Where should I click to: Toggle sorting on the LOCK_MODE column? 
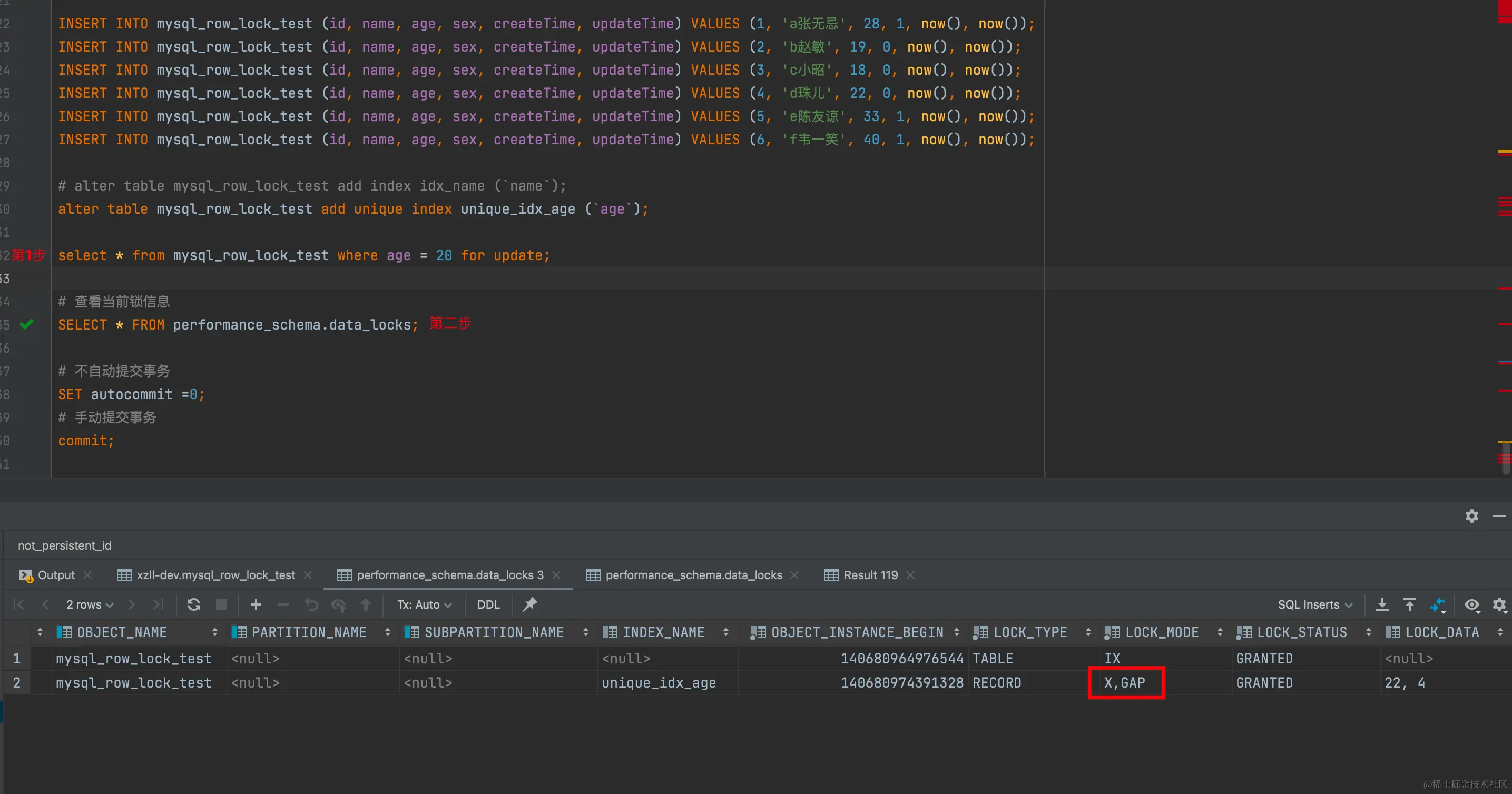click(1220, 632)
